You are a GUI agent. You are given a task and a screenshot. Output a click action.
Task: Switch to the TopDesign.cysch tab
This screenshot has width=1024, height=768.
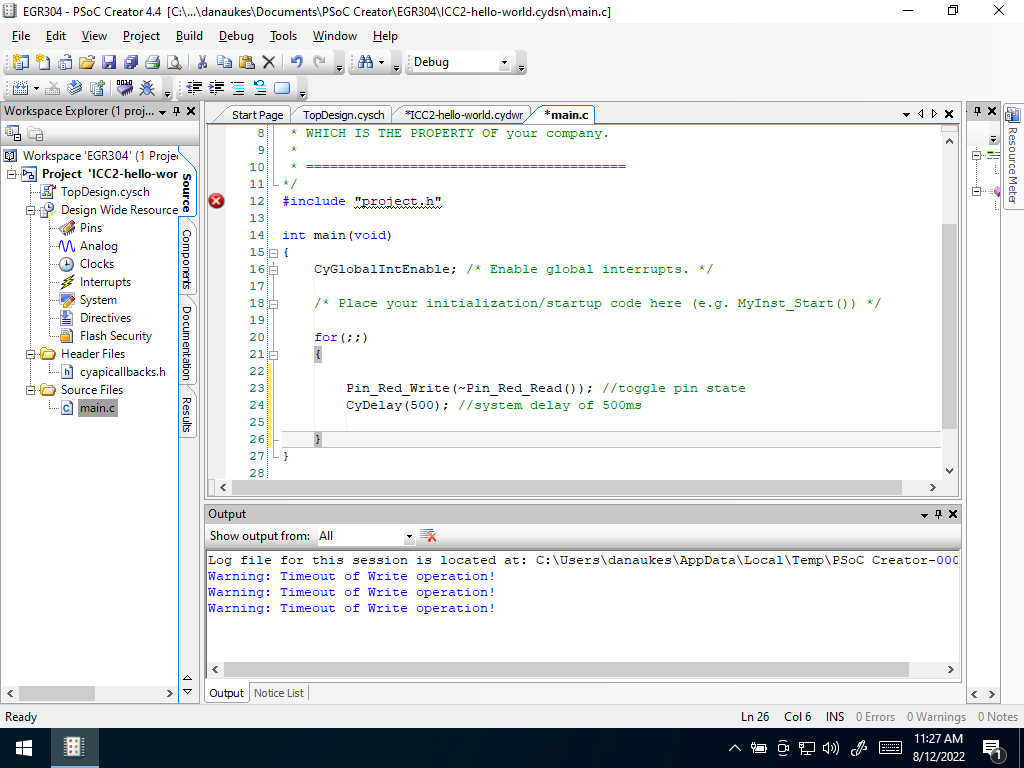(x=344, y=115)
